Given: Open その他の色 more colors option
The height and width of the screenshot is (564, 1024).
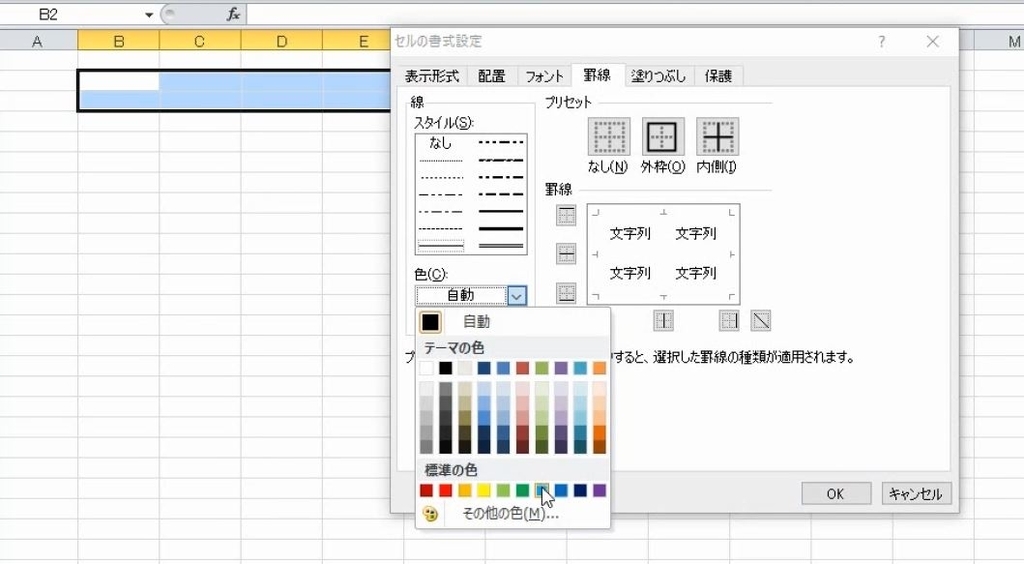Looking at the screenshot, I should [513, 514].
